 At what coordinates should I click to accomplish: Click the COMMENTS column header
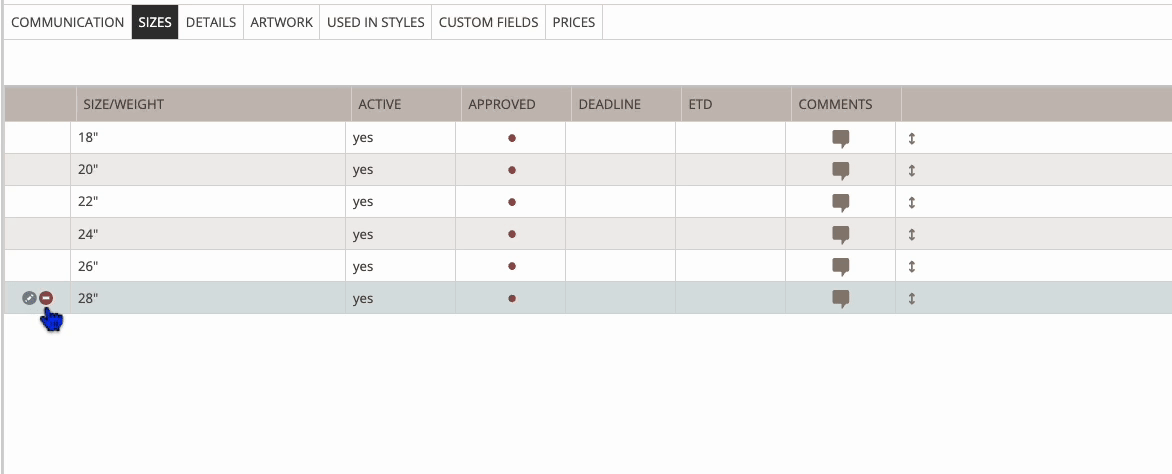[x=846, y=104]
